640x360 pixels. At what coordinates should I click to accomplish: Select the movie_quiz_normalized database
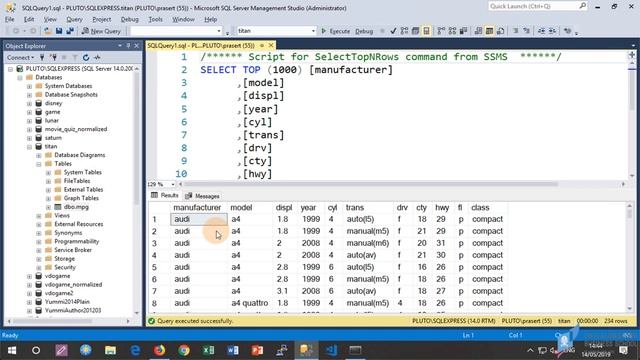76,129
